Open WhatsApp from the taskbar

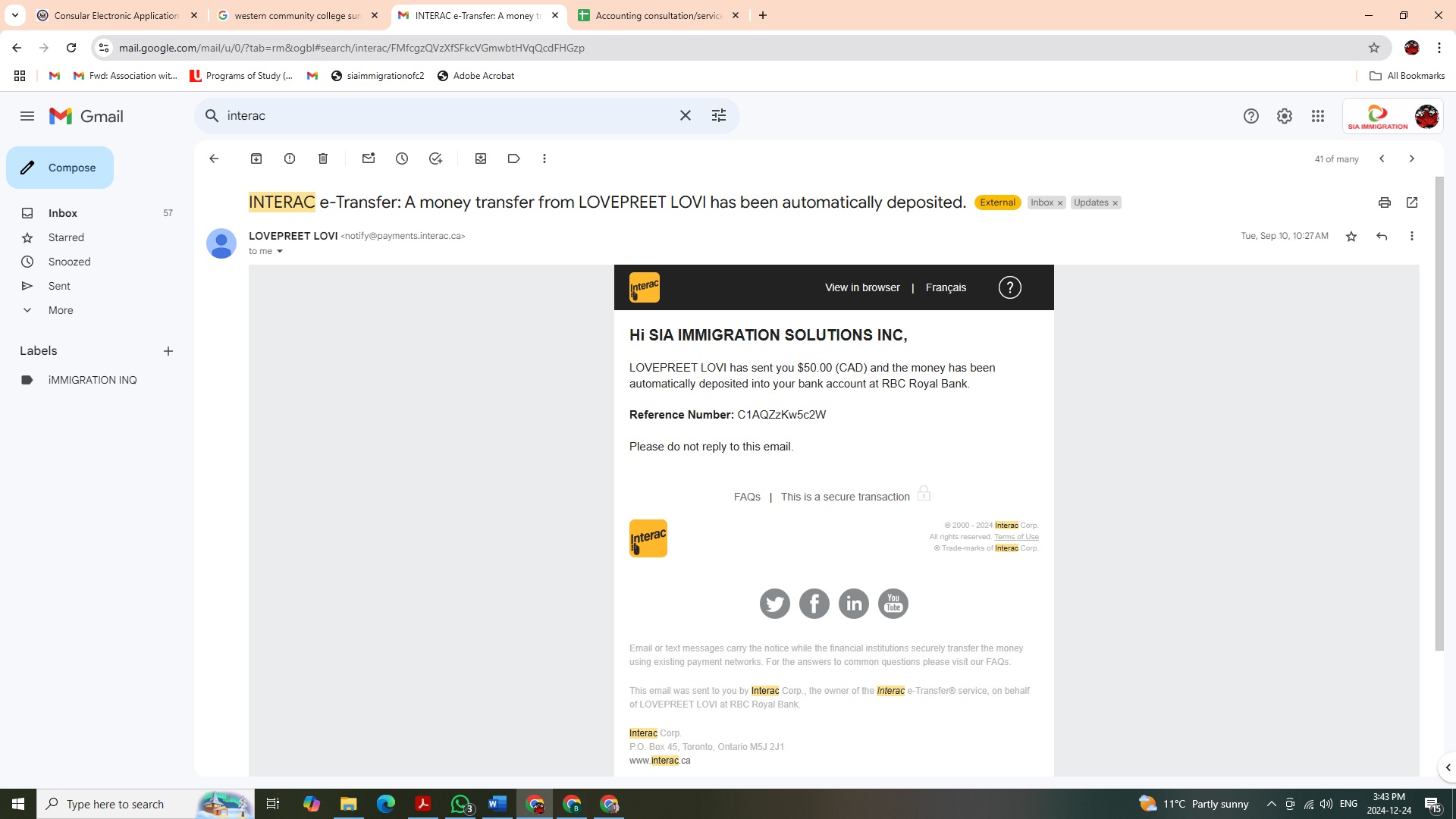pos(460,804)
